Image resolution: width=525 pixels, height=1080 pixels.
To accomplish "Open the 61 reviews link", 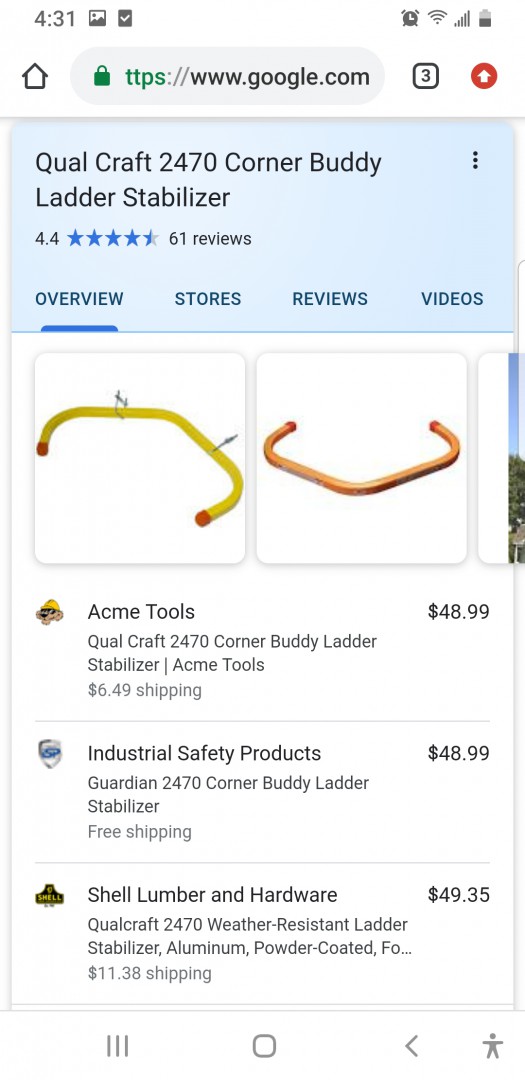I will tap(210, 239).
